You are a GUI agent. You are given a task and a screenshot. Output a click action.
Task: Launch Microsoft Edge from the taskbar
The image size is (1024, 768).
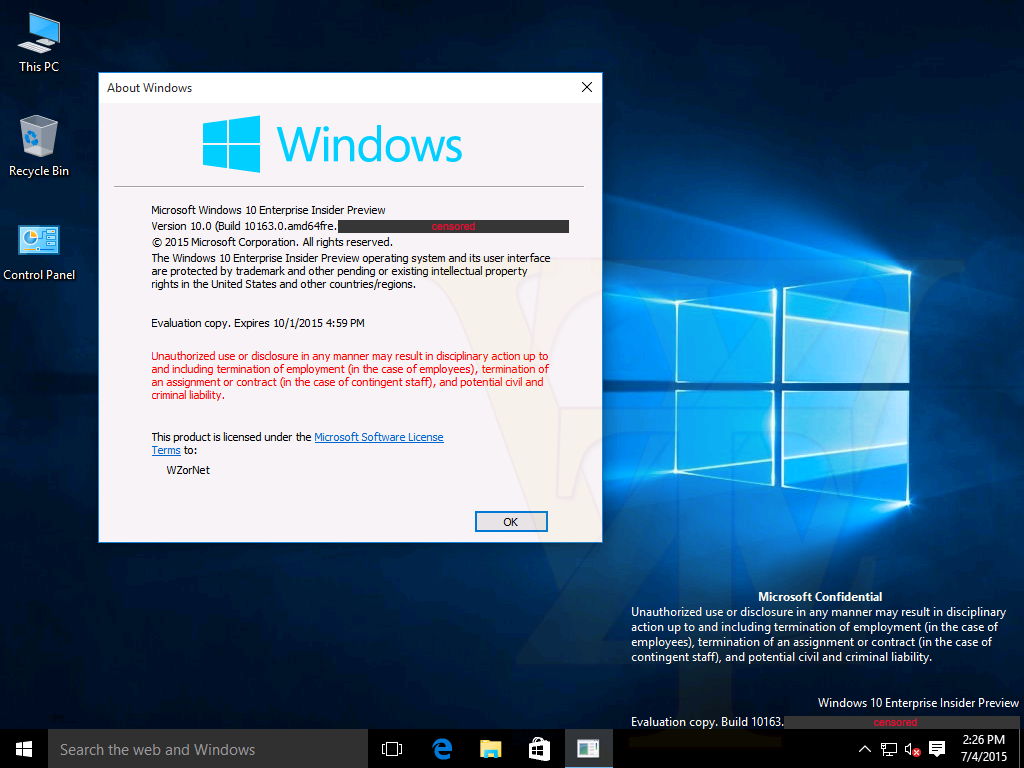pyautogui.click(x=442, y=749)
